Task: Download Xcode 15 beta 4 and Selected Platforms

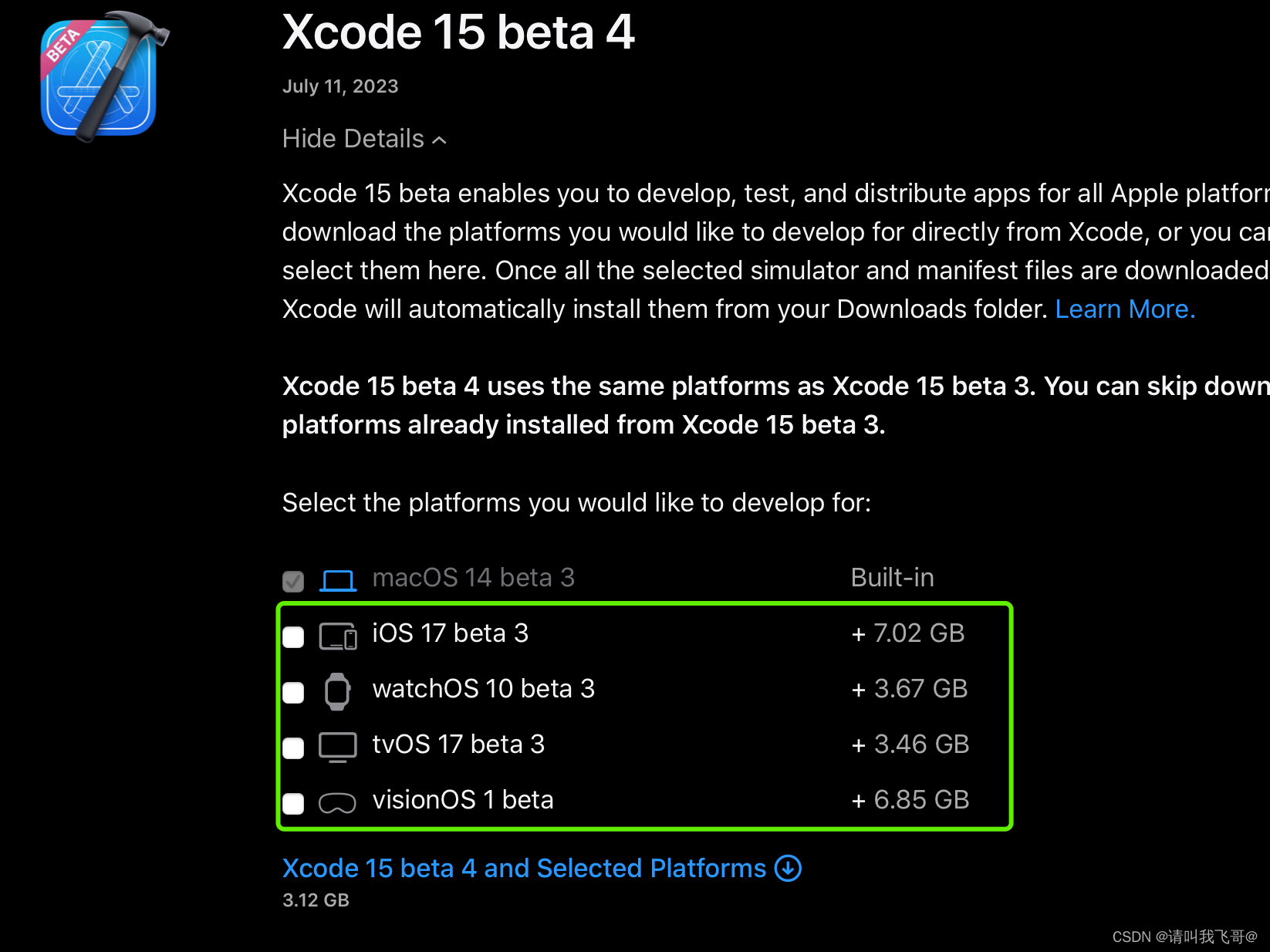Action: (x=525, y=868)
